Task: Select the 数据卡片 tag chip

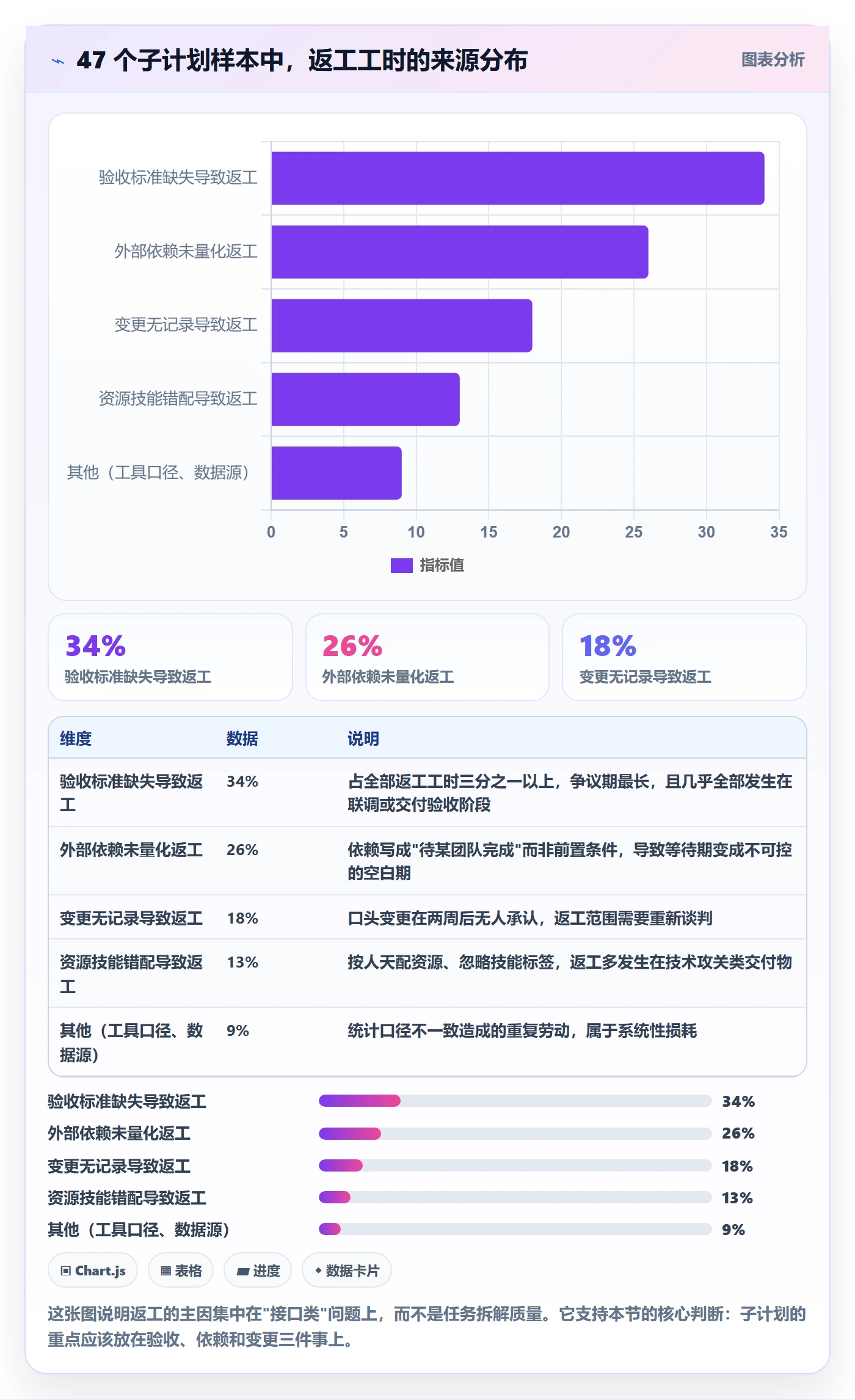Action: click(347, 1271)
